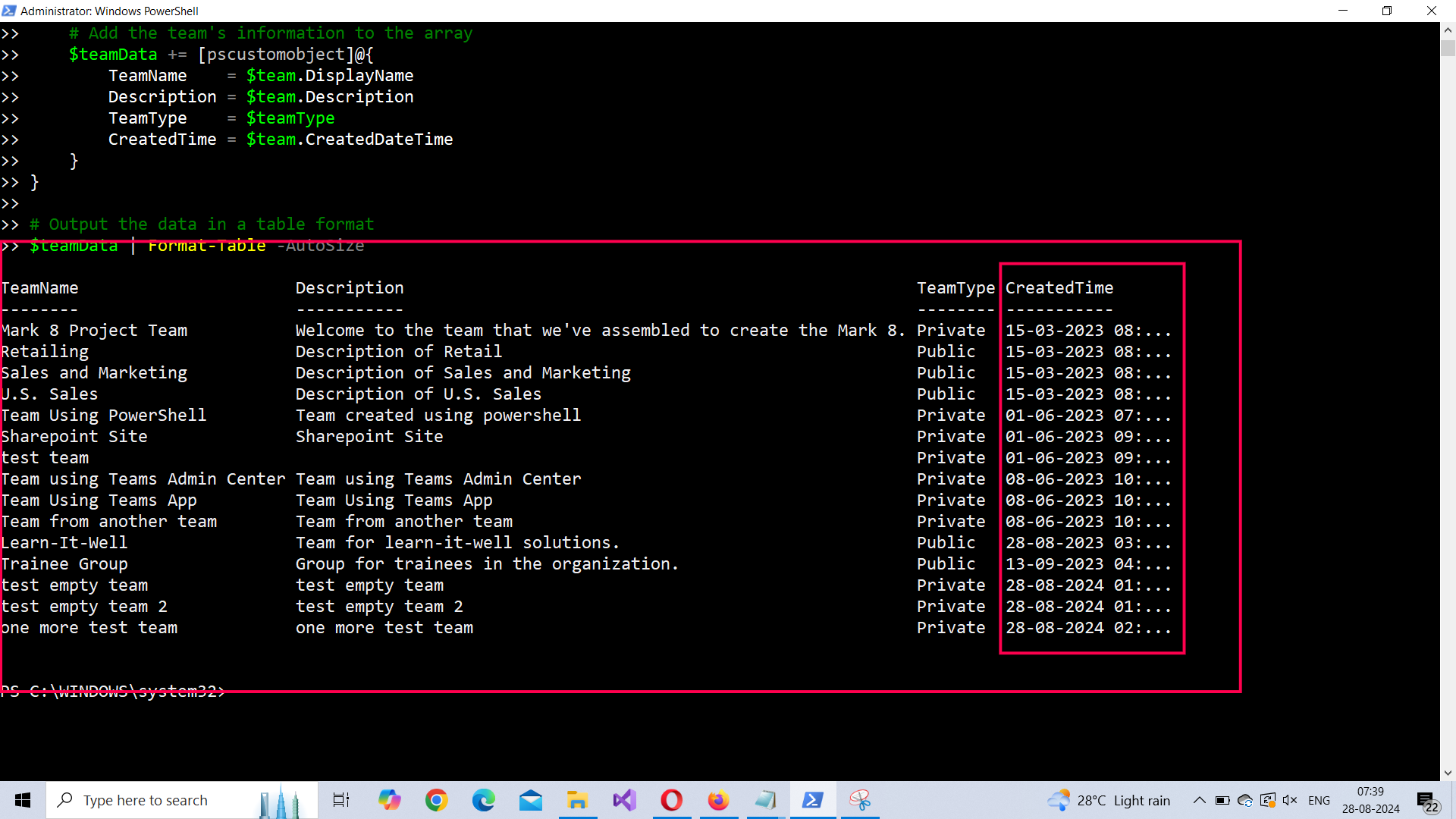
Task: Open Microsoft Copilot
Action: point(389,800)
